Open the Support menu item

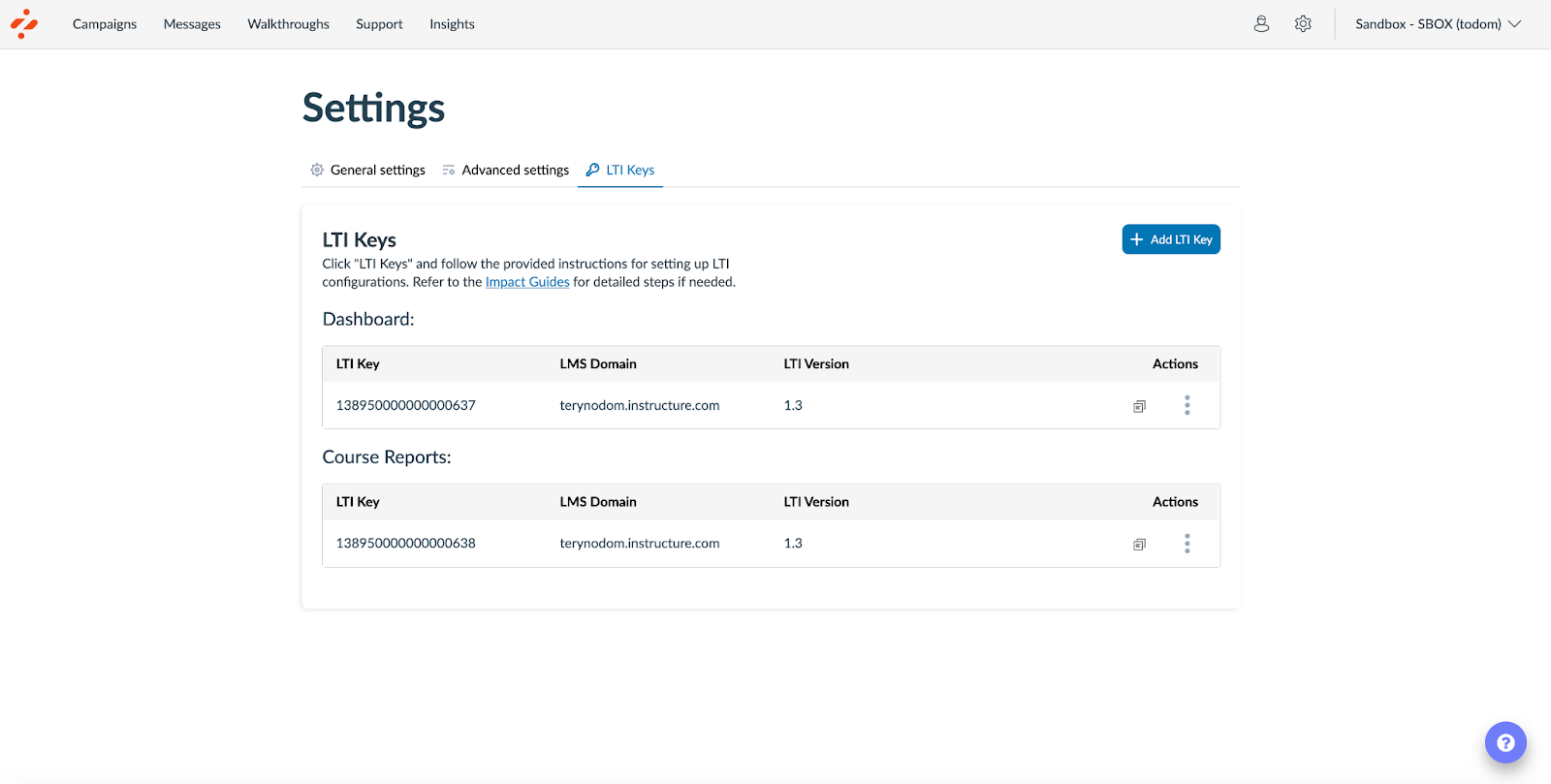(x=379, y=24)
